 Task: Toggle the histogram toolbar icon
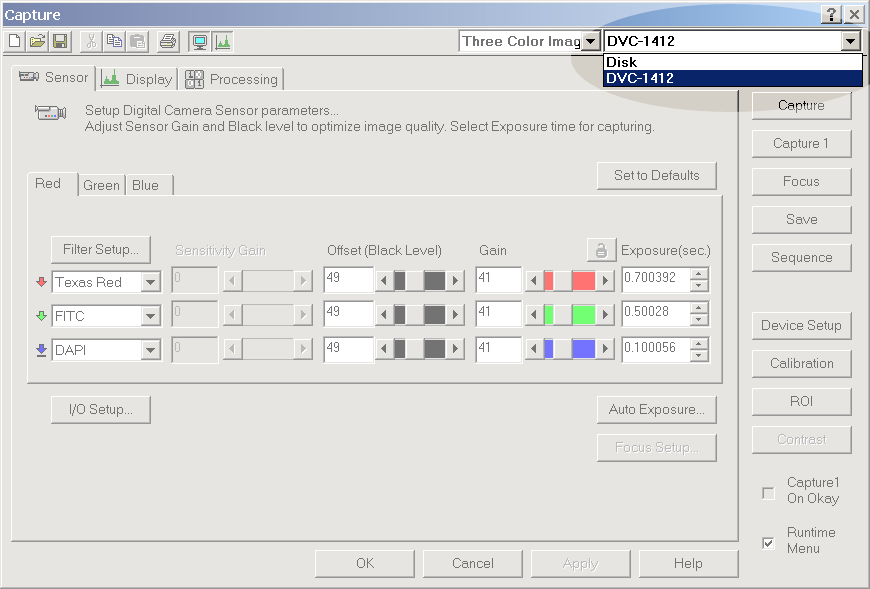[222, 42]
